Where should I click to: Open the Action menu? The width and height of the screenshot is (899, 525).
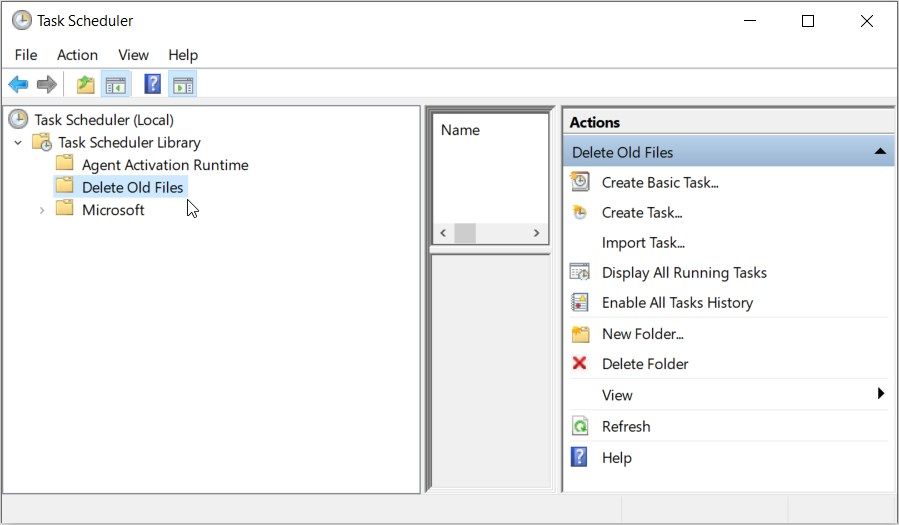[x=77, y=55]
